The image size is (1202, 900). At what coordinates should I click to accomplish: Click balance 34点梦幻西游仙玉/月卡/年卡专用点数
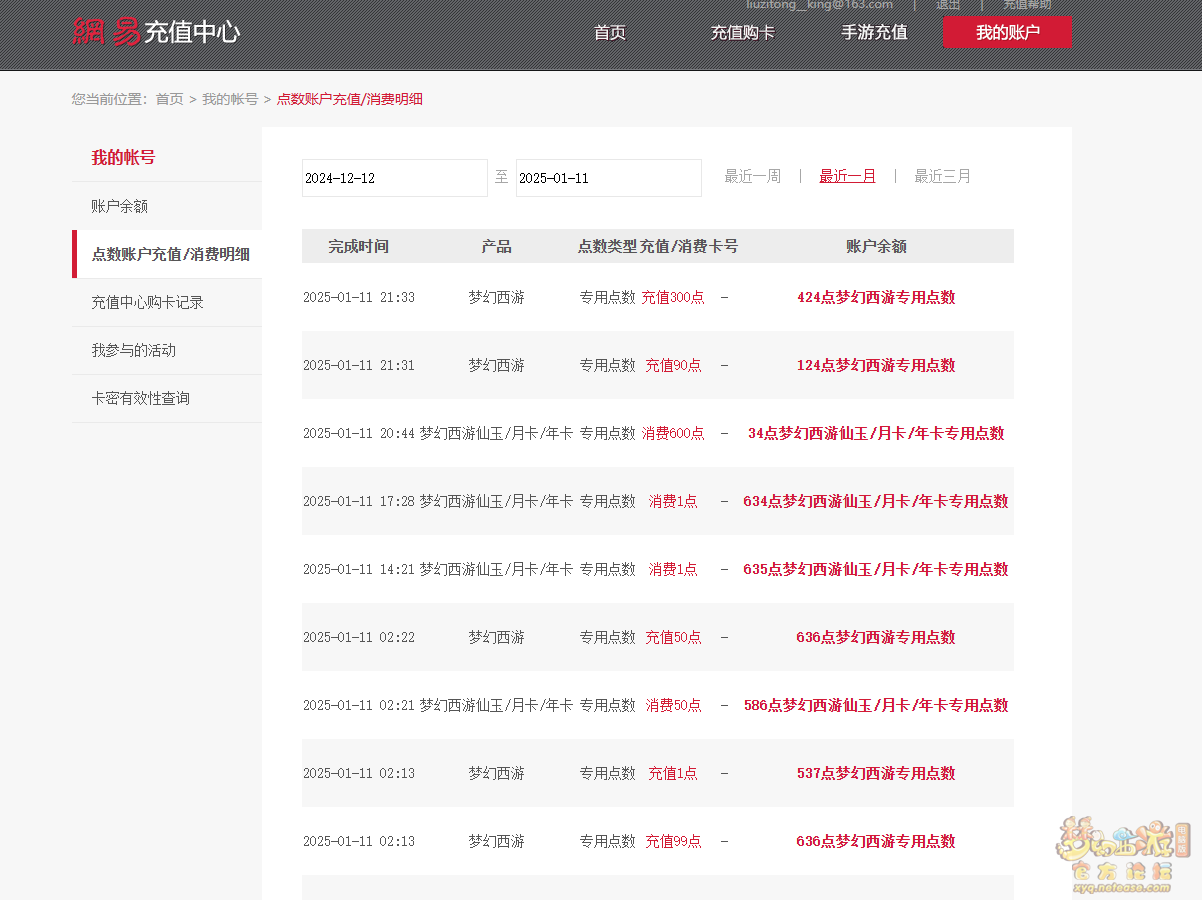click(x=876, y=433)
